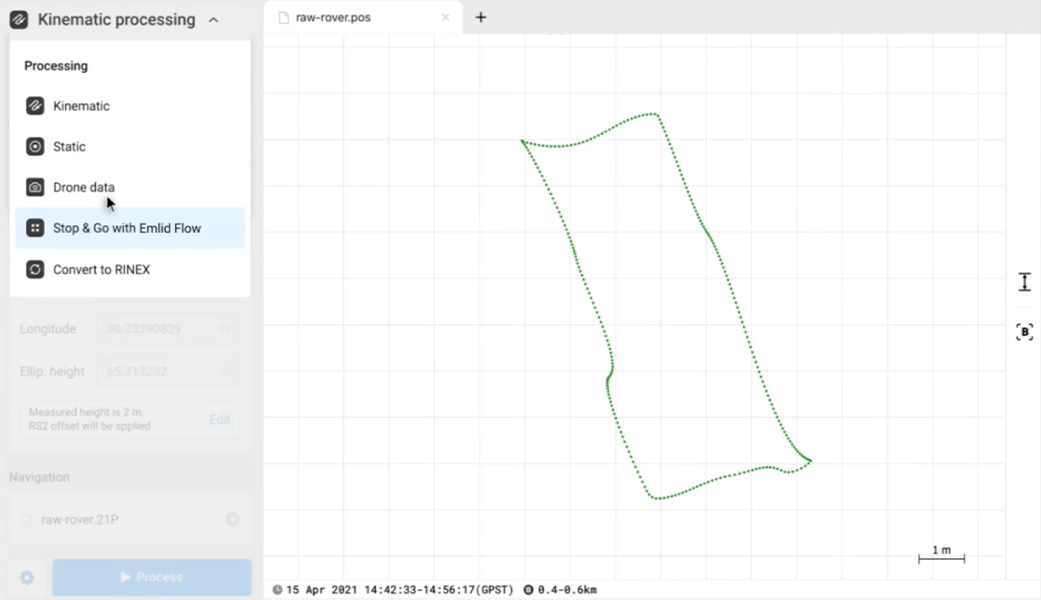Click the ellipsoidal height plot icon
Image resolution: width=1041 pixels, height=600 pixels.
tap(1024, 281)
